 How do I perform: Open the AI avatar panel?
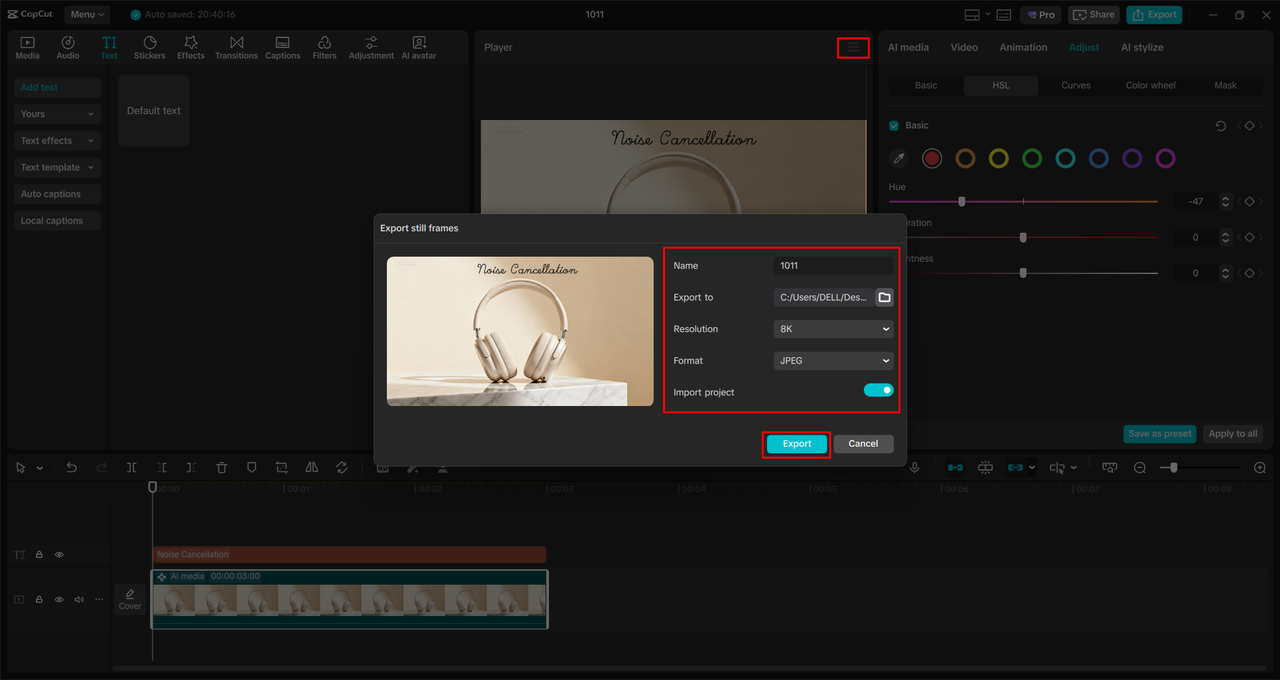coord(419,47)
